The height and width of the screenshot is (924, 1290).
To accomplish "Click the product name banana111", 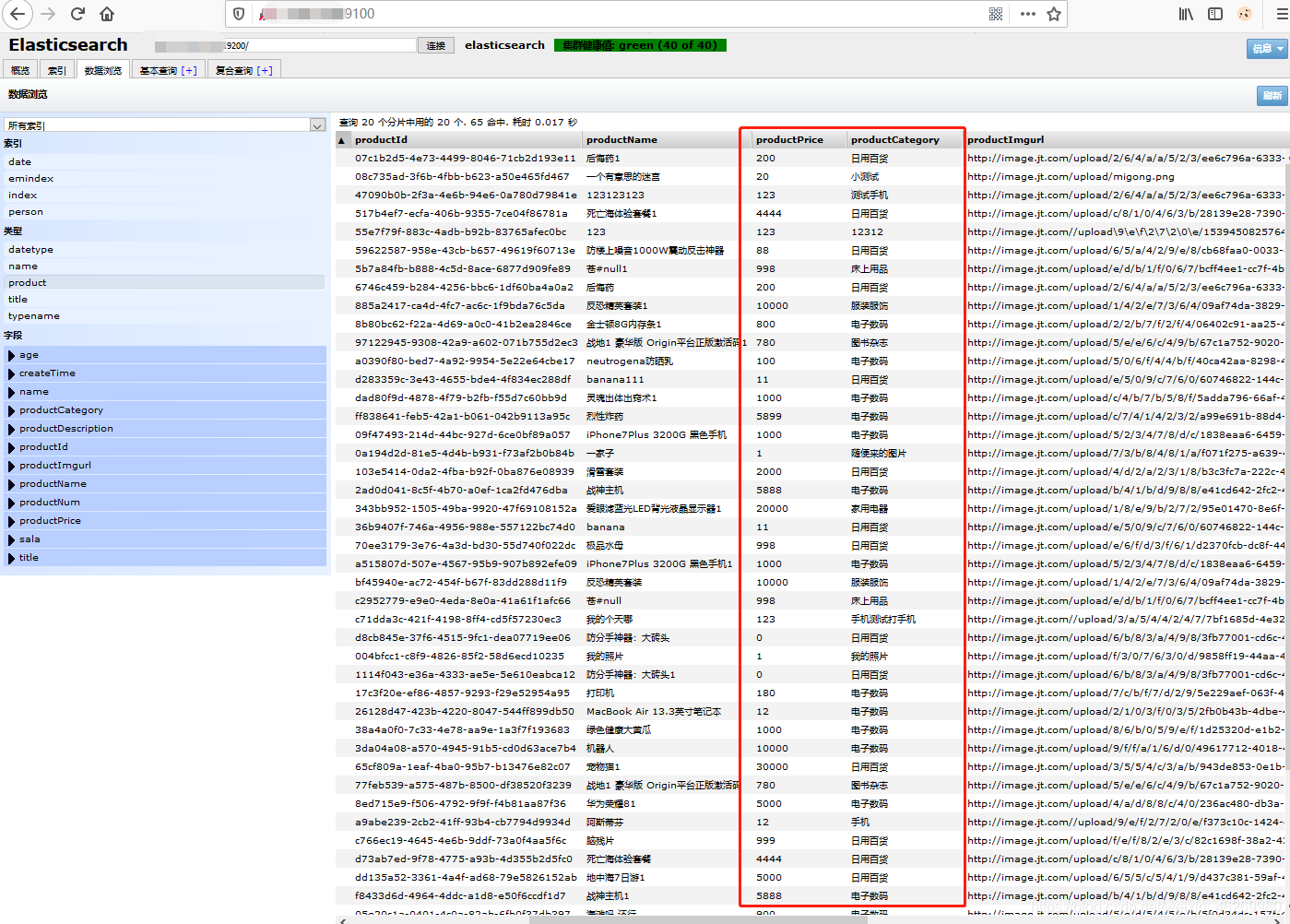I will 615,380.
